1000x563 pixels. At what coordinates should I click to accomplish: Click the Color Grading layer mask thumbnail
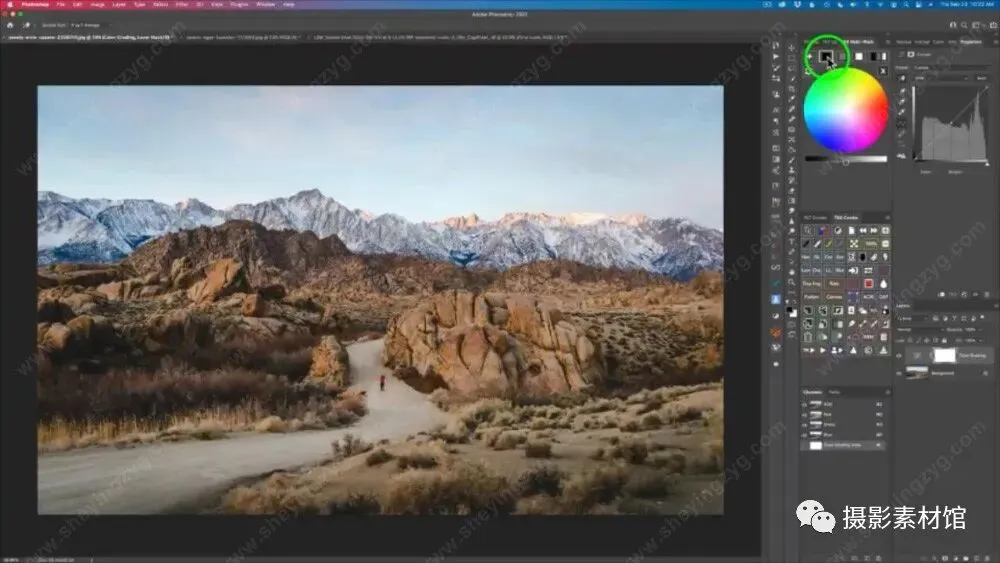[945, 356]
